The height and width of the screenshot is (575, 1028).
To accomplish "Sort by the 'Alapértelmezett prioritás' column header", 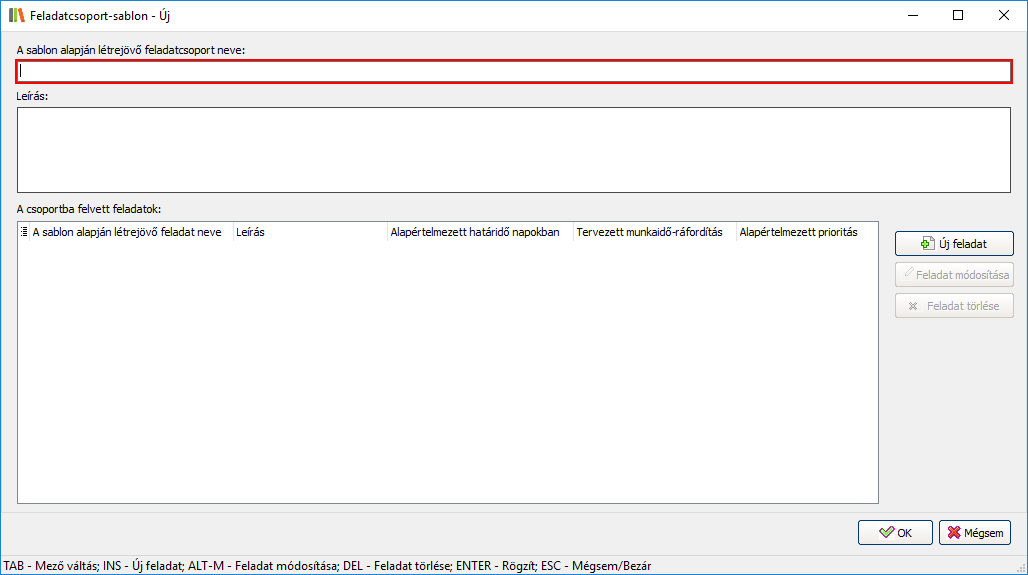I will 798,232.
